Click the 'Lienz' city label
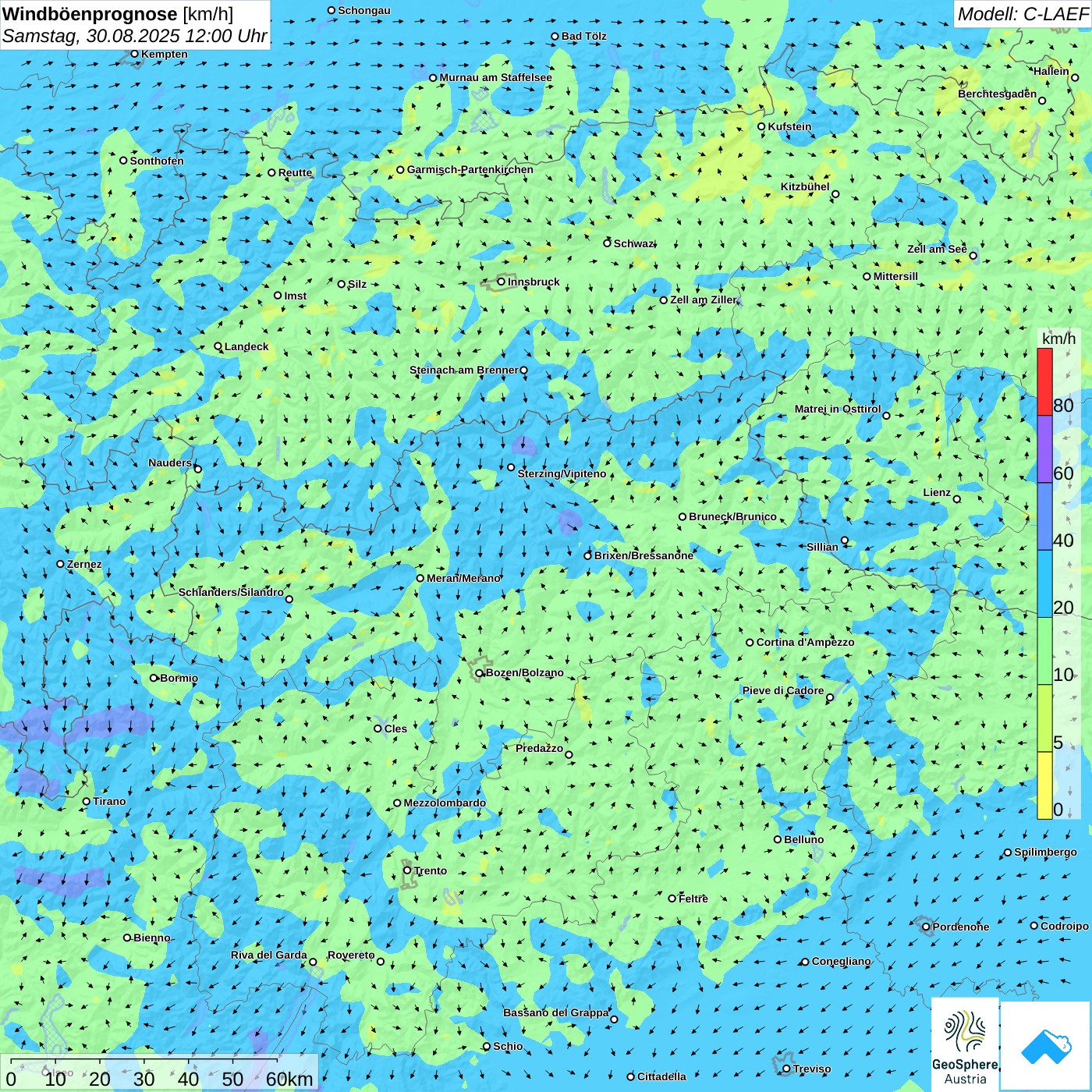The image size is (1092, 1092). click(937, 492)
